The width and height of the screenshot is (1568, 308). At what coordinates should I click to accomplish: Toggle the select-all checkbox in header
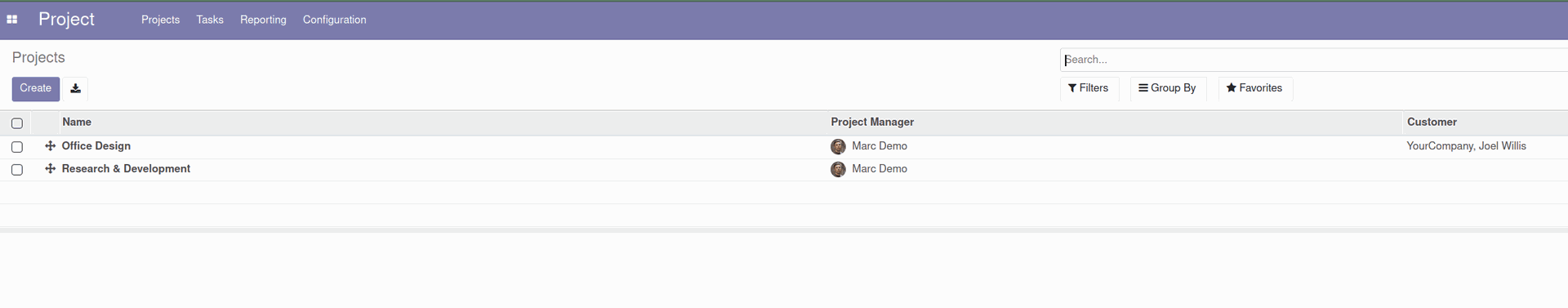point(17,123)
